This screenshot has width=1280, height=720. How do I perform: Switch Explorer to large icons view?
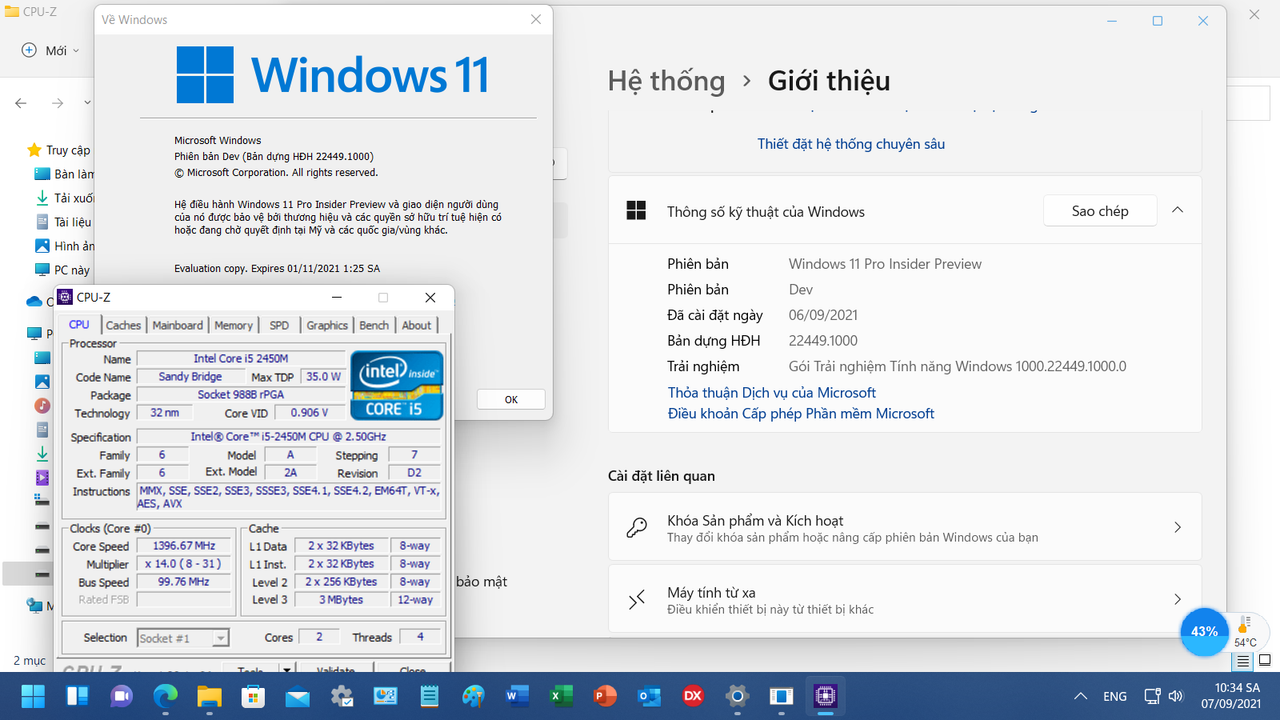point(1265,662)
